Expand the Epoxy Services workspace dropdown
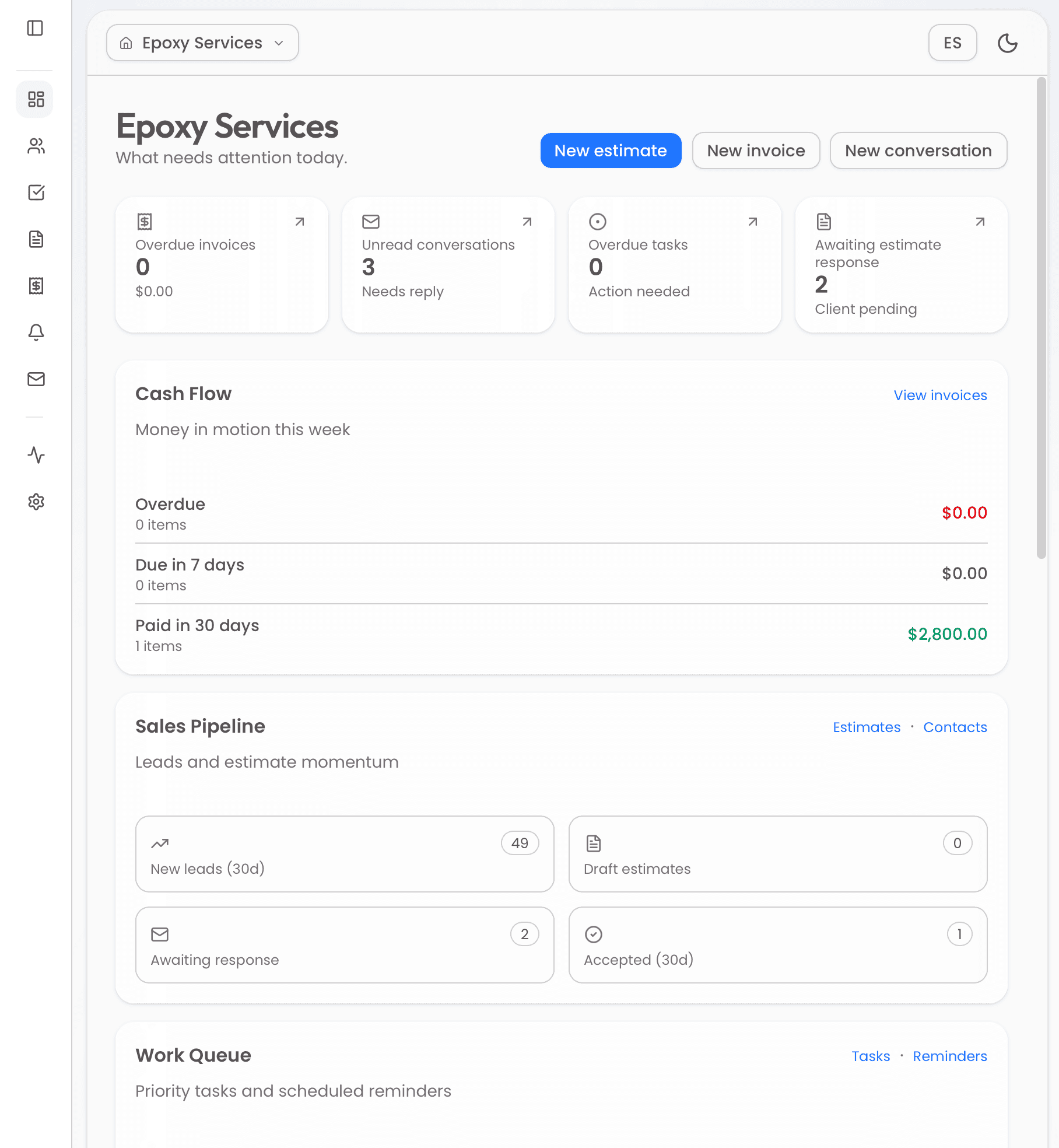 coord(202,42)
